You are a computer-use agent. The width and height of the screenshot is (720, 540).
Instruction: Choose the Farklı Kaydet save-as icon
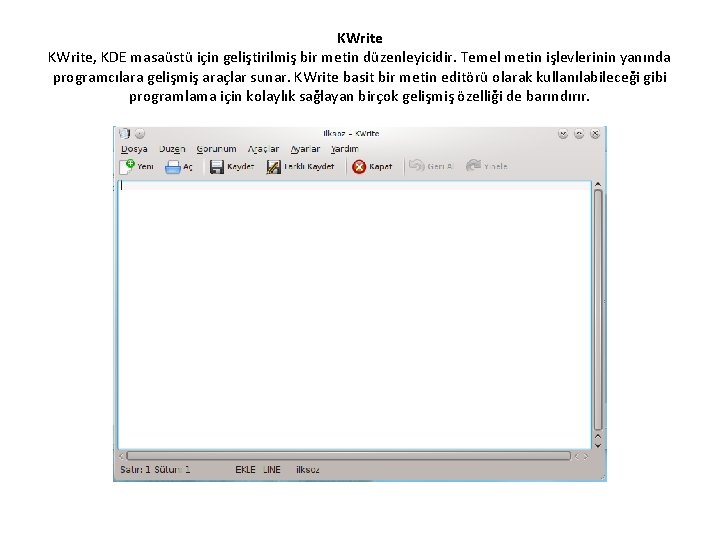273,167
